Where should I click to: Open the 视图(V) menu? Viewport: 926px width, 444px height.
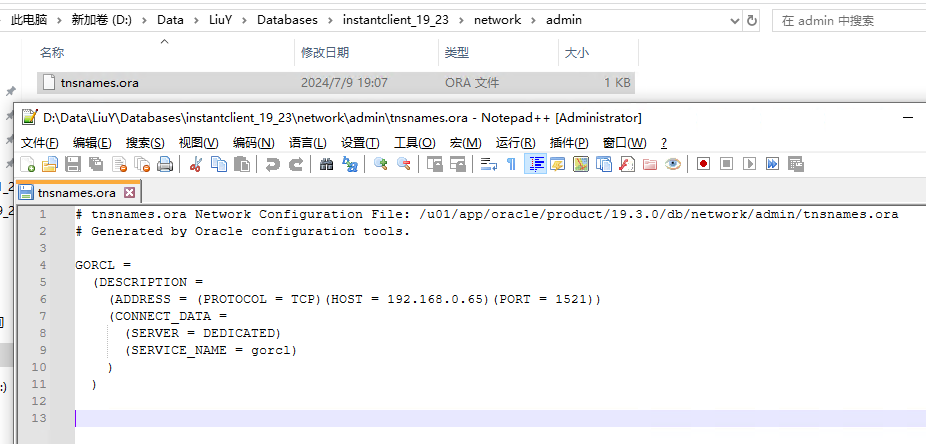click(198, 143)
